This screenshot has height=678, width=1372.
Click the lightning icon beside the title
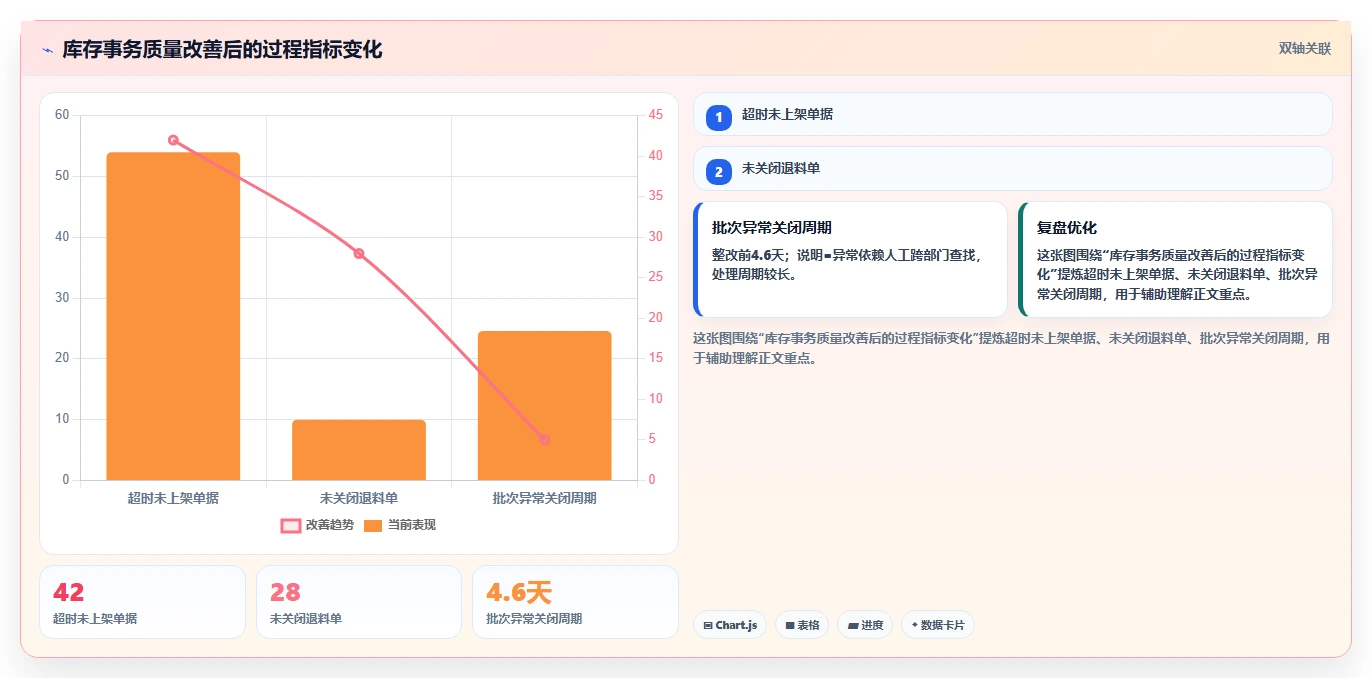(x=48, y=50)
